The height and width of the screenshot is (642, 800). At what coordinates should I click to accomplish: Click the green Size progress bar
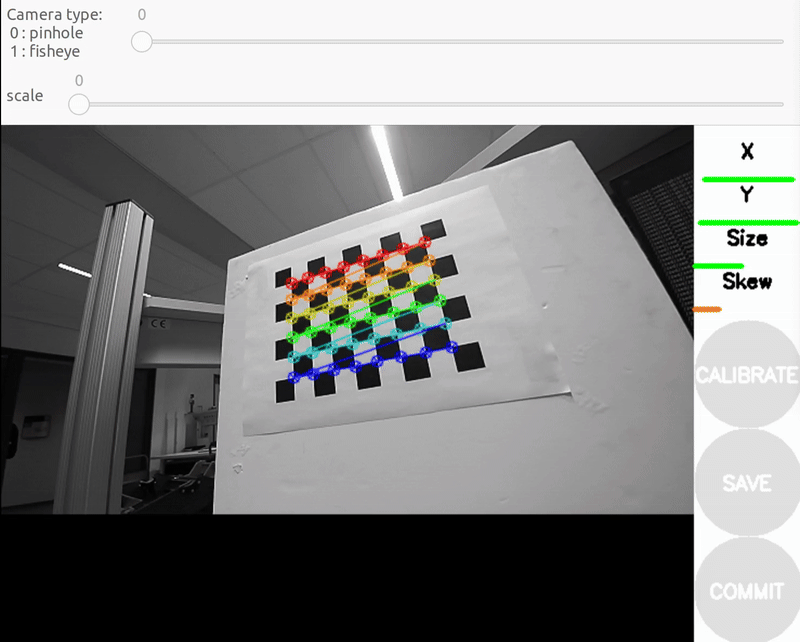pos(718,266)
